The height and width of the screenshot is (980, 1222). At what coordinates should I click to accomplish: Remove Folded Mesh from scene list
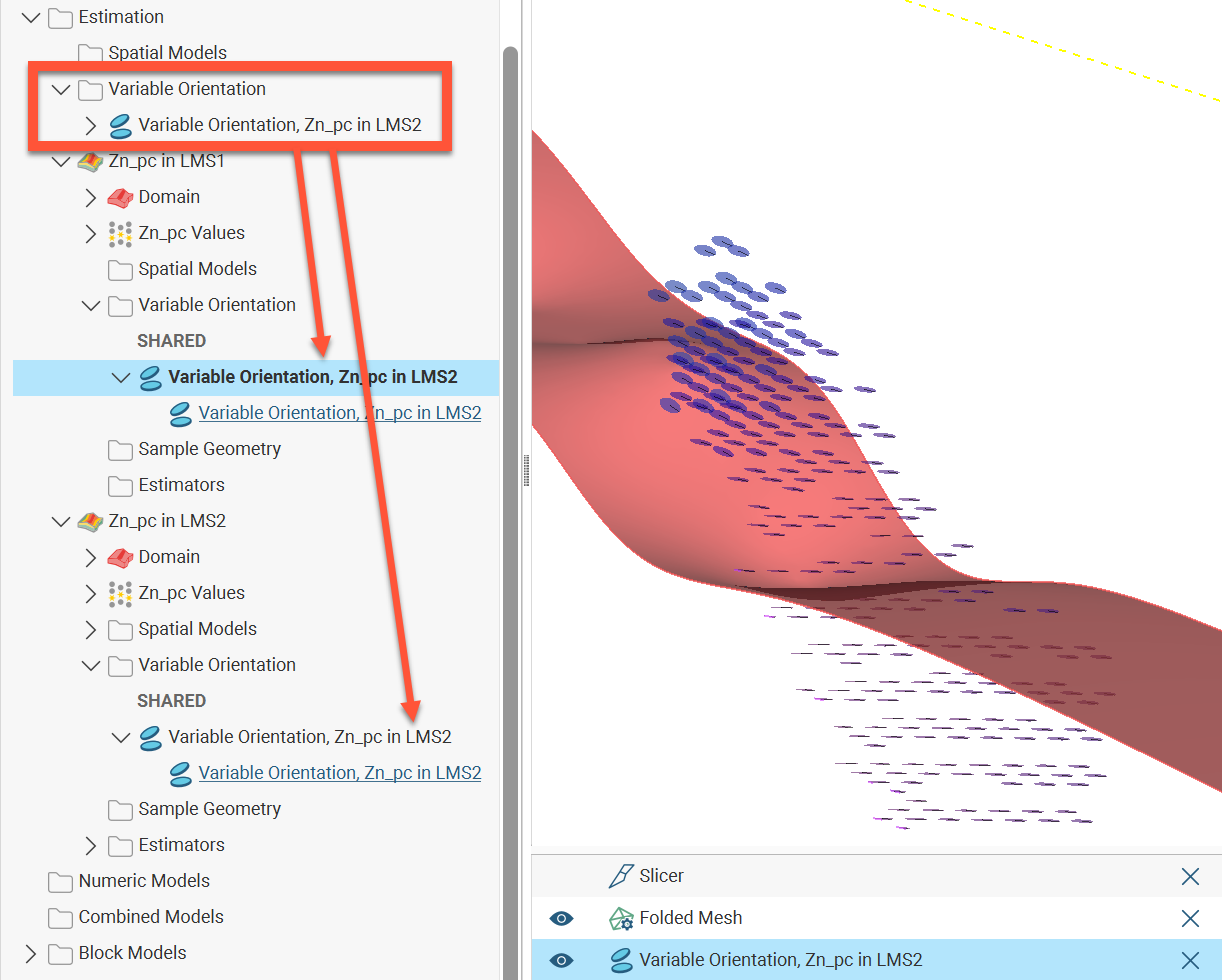1190,918
